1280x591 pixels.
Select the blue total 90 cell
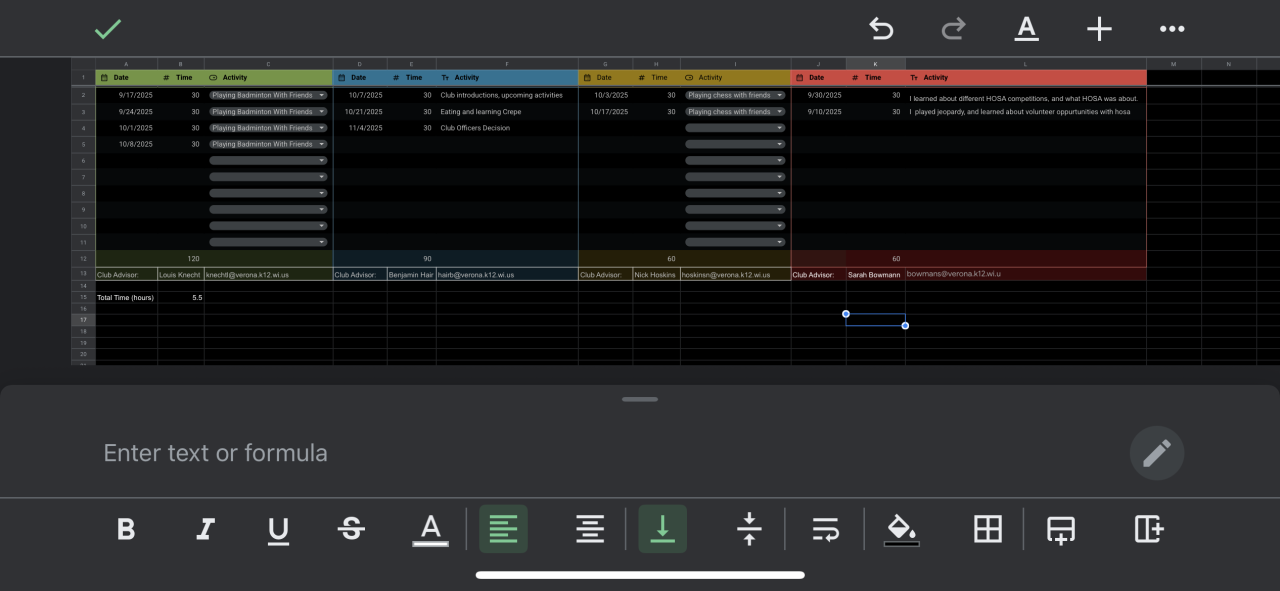[x=412, y=258]
